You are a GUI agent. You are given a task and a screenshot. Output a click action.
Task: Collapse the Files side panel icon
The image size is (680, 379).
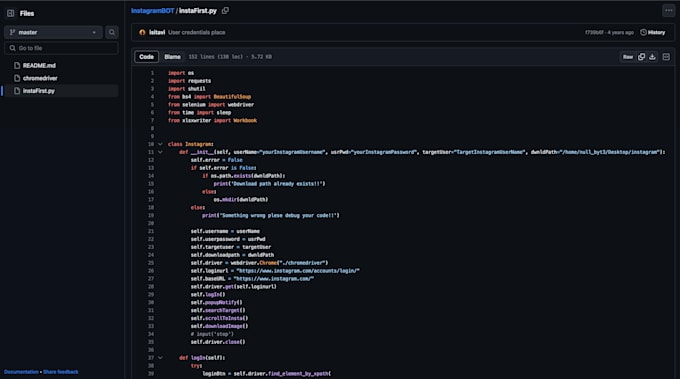point(10,13)
